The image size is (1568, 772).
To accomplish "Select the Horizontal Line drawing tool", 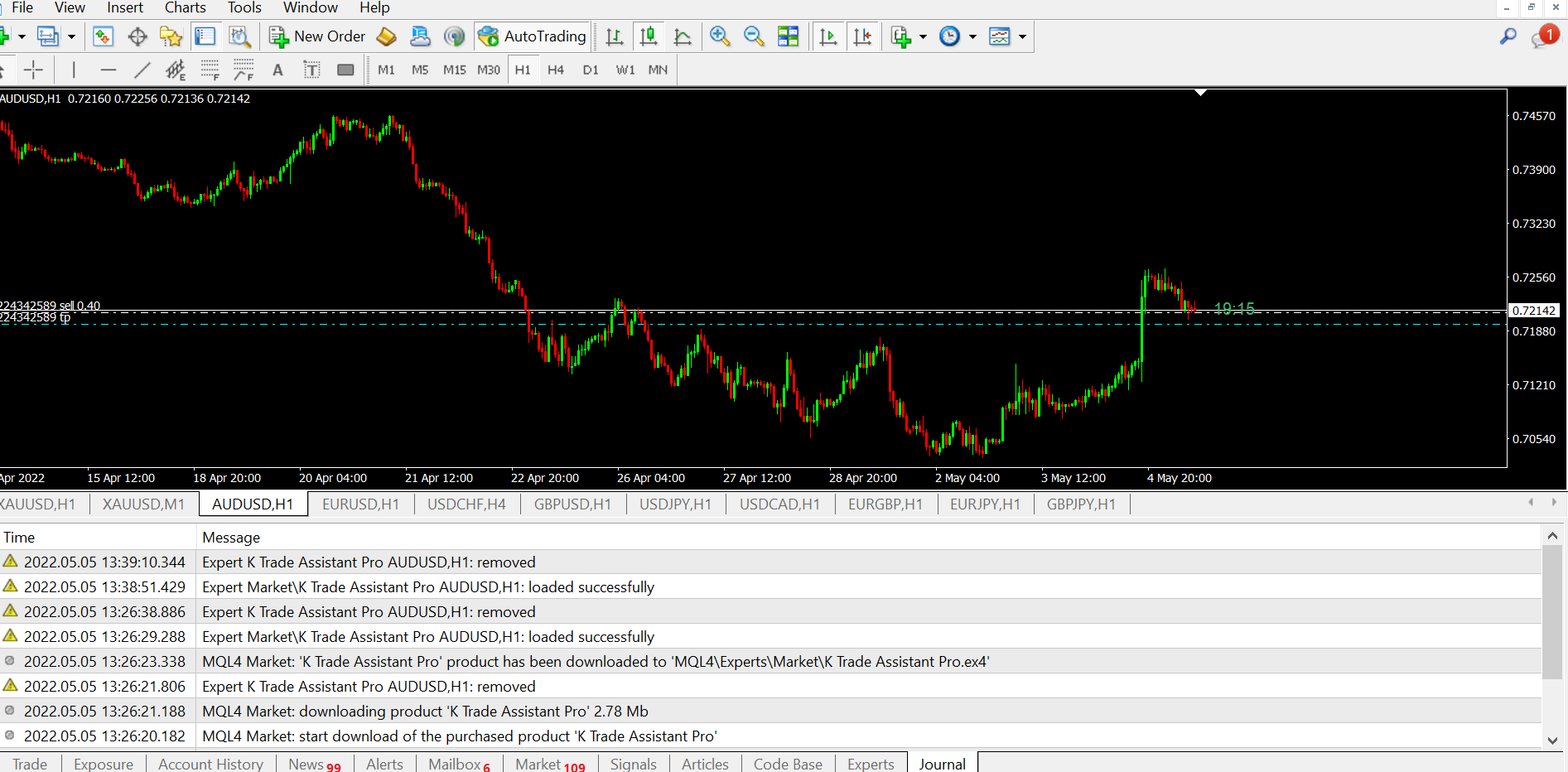I will (x=109, y=70).
